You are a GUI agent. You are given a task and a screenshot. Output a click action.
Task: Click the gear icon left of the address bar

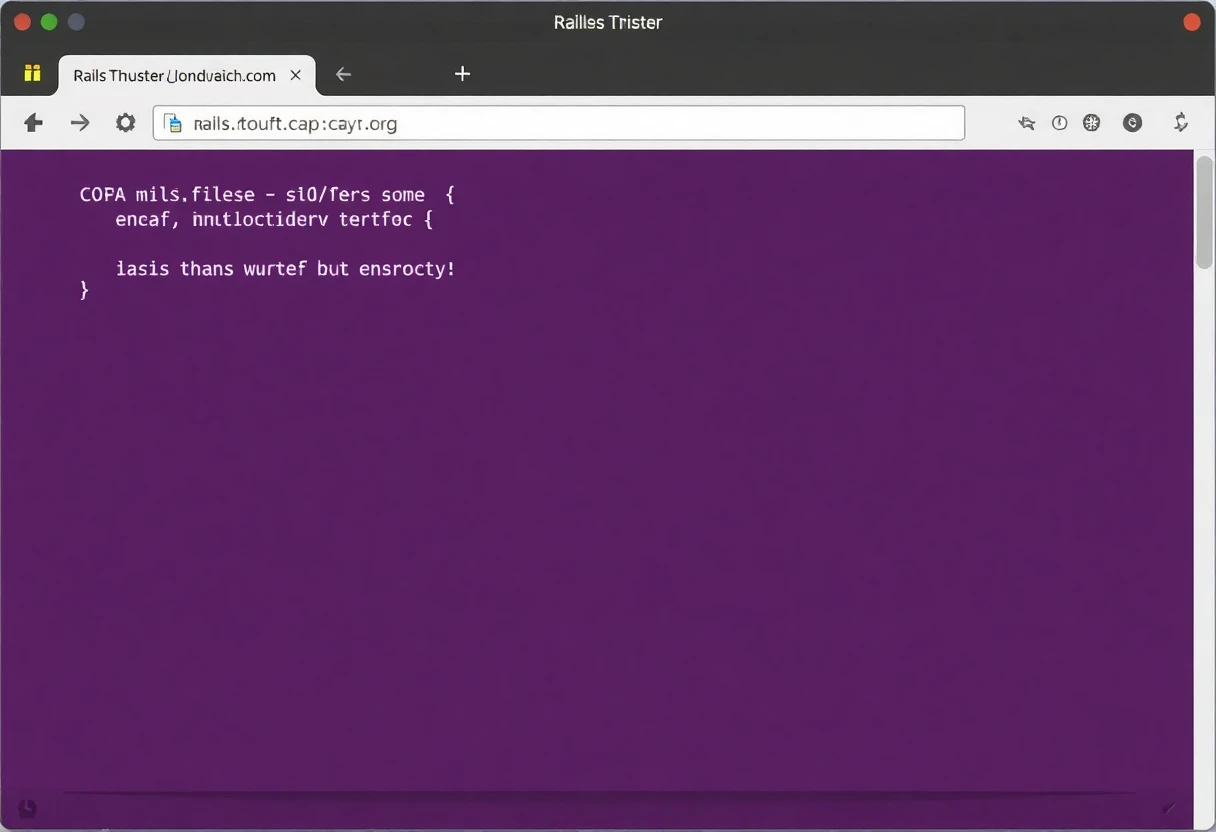pos(125,122)
